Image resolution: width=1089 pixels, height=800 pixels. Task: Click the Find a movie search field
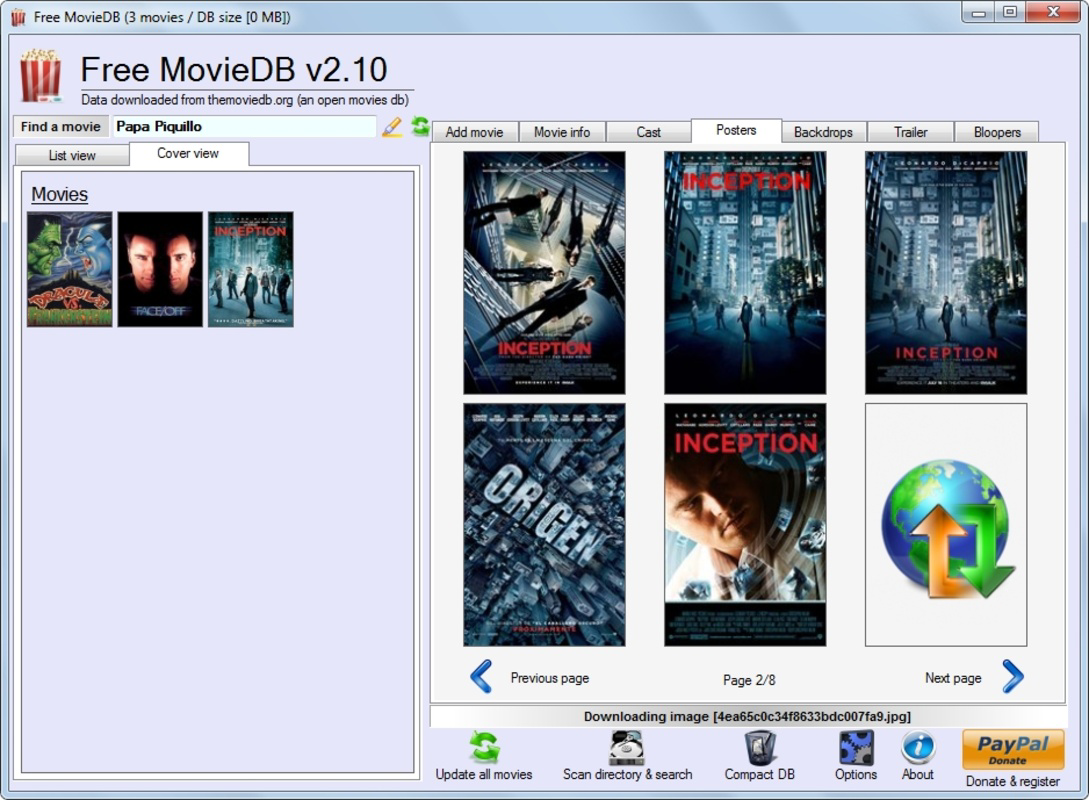coord(244,126)
